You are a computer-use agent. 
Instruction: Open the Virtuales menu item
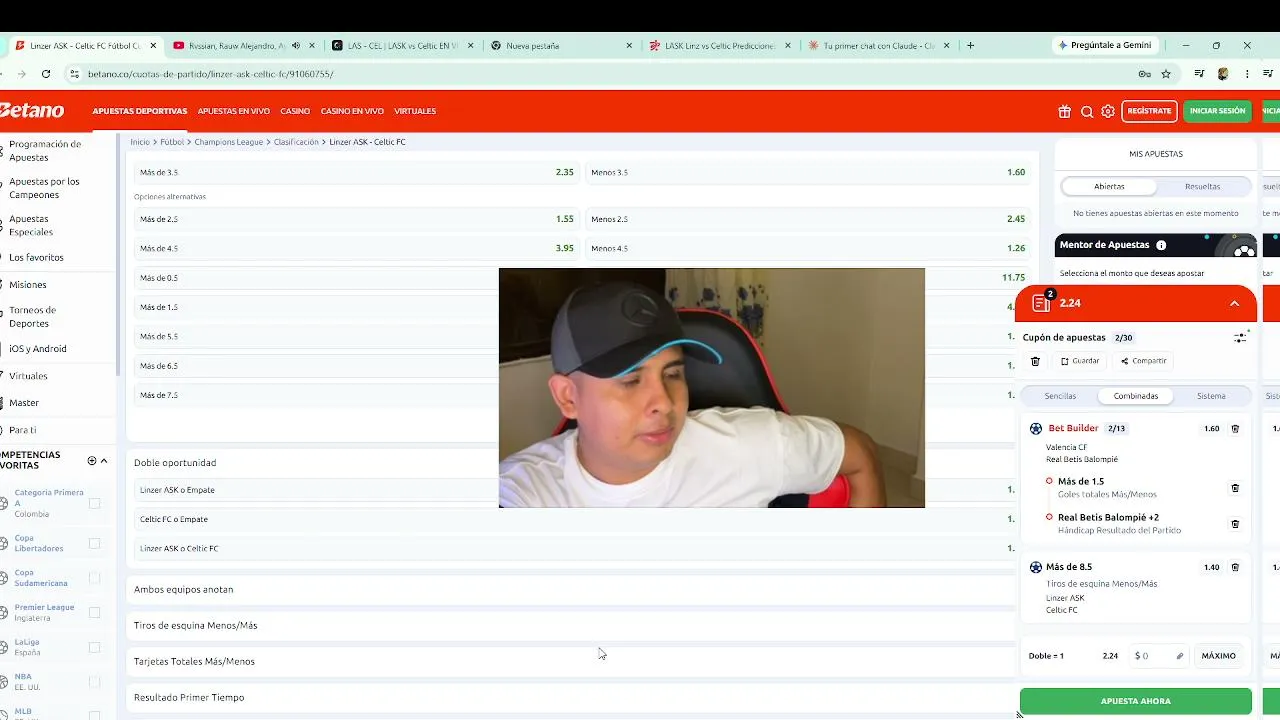click(x=415, y=111)
